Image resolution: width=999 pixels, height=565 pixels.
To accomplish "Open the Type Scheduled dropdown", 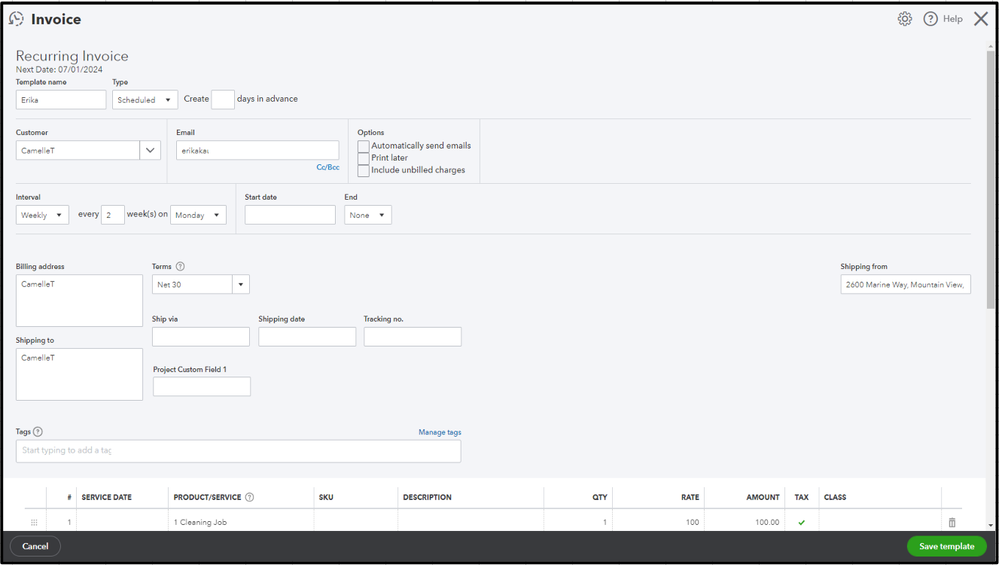I will click(145, 100).
